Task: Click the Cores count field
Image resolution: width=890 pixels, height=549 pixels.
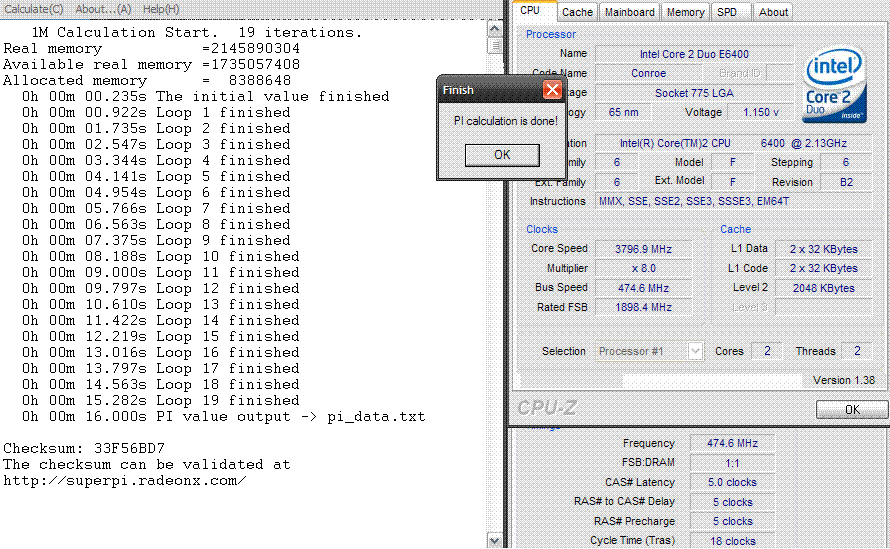Action: pyautogui.click(x=767, y=351)
